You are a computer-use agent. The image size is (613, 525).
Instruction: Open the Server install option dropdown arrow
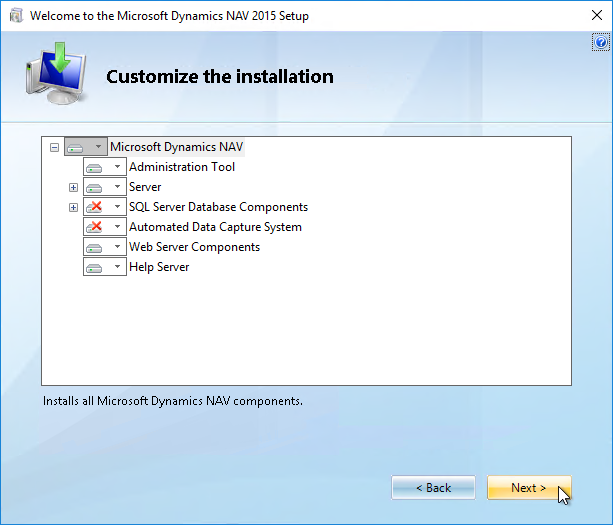click(x=117, y=186)
